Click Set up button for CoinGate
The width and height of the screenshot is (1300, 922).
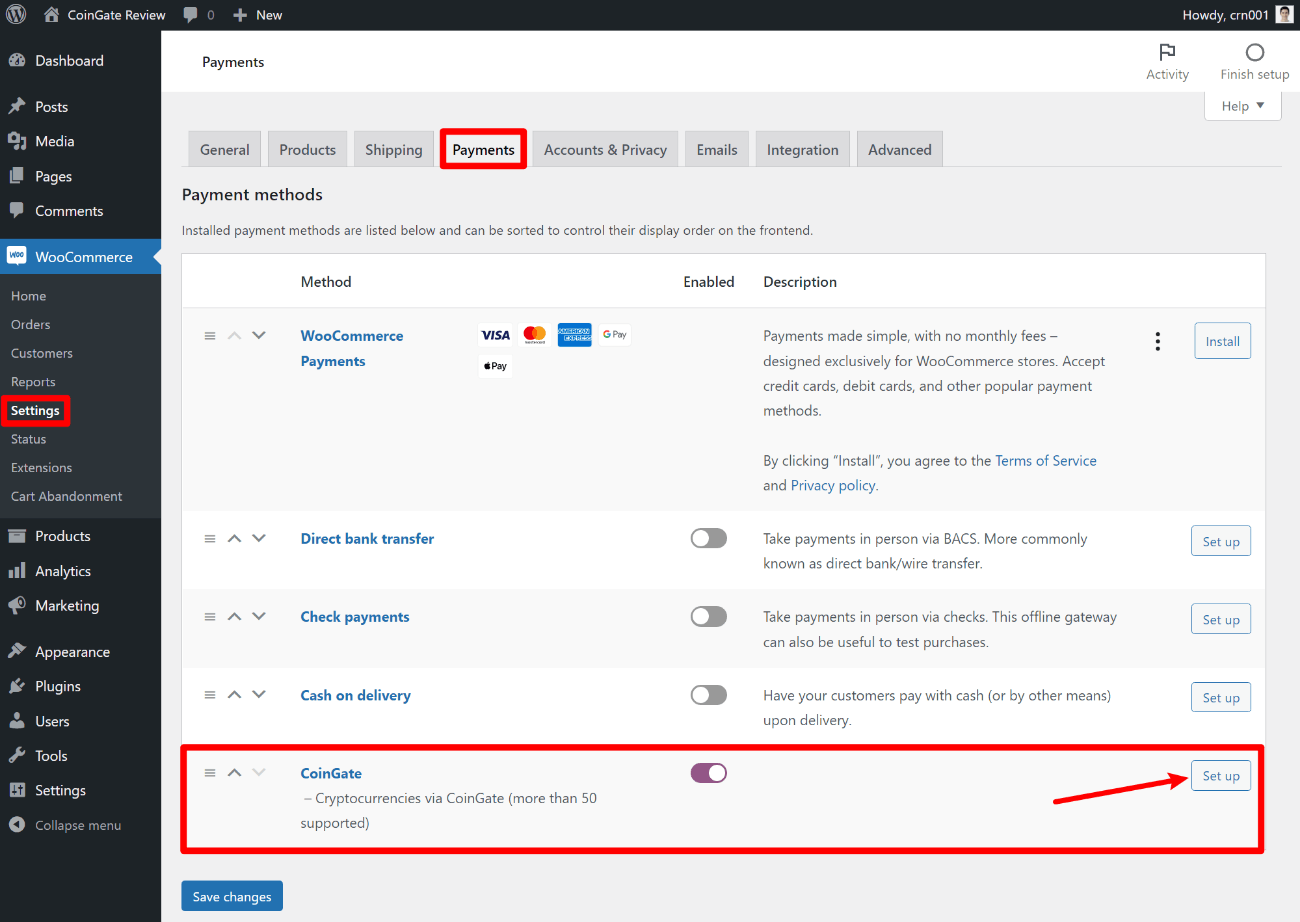1221,776
